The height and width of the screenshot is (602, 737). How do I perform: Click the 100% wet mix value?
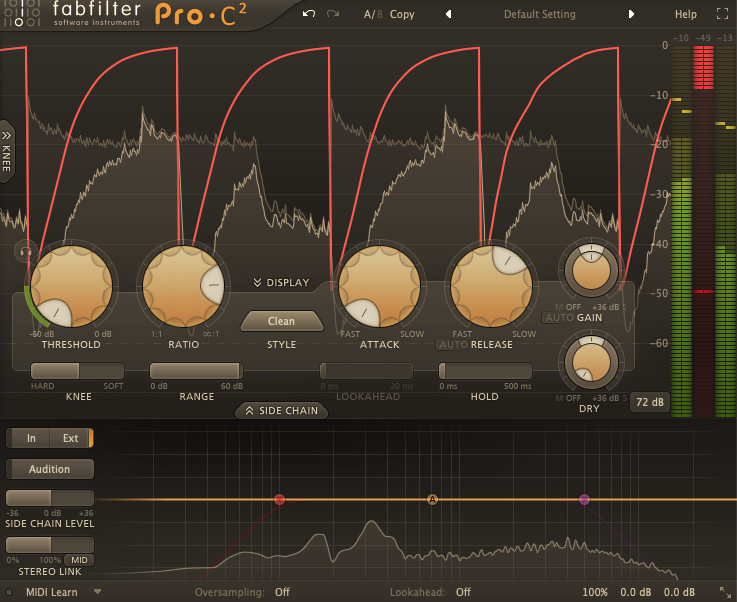pyautogui.click(x=595, y=592)
